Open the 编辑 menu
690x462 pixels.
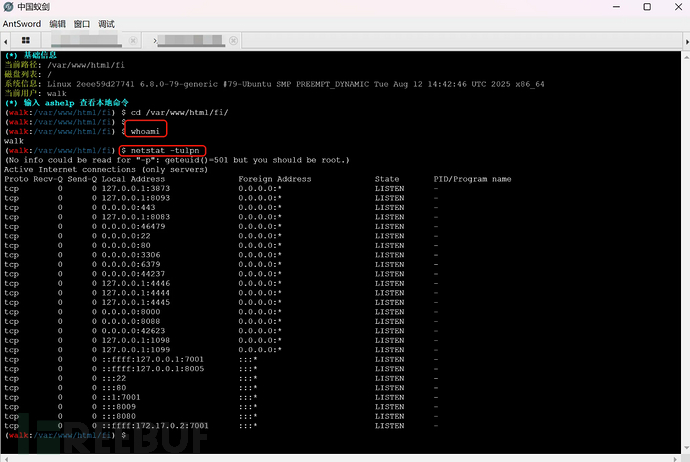57,24
